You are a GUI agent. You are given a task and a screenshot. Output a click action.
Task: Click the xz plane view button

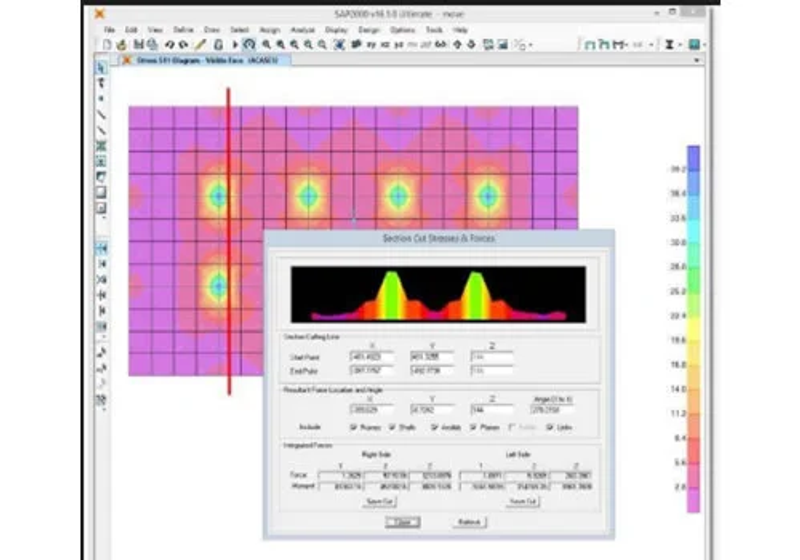385,45
